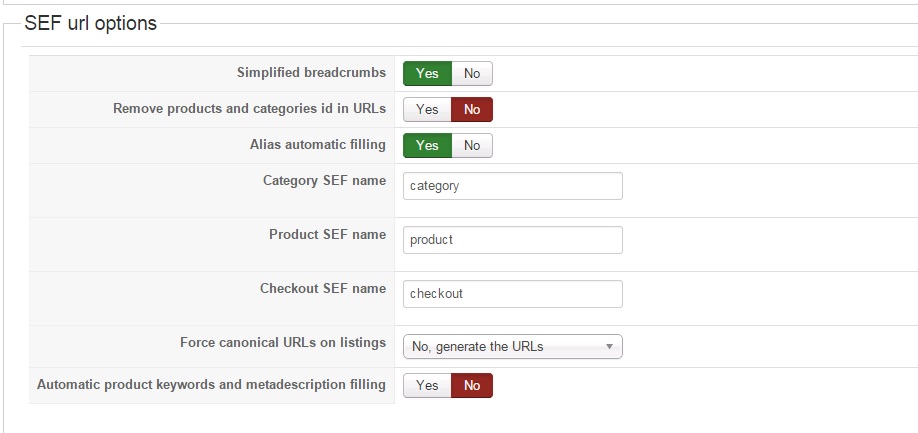The image size is (918, 433).
Task: Set Simplified breadcrumbs to No
Action: coord(472,73)
